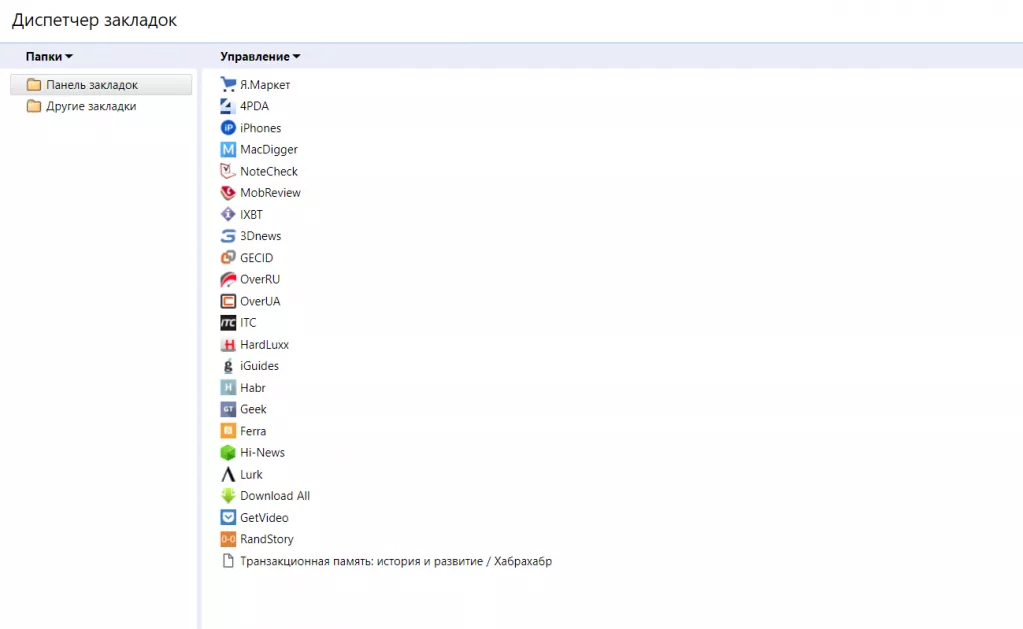Select the Hi-News bookmark icon
This screenshot has height=629, width=1023.
227,452
